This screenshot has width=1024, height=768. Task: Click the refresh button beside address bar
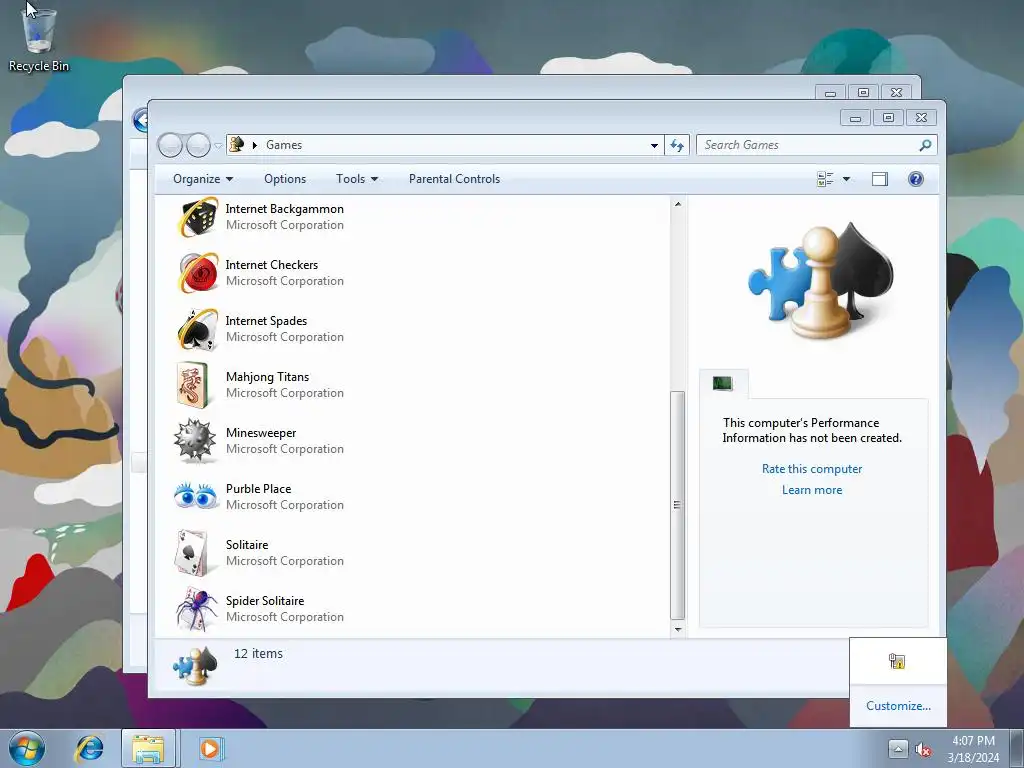pos(677,145)
